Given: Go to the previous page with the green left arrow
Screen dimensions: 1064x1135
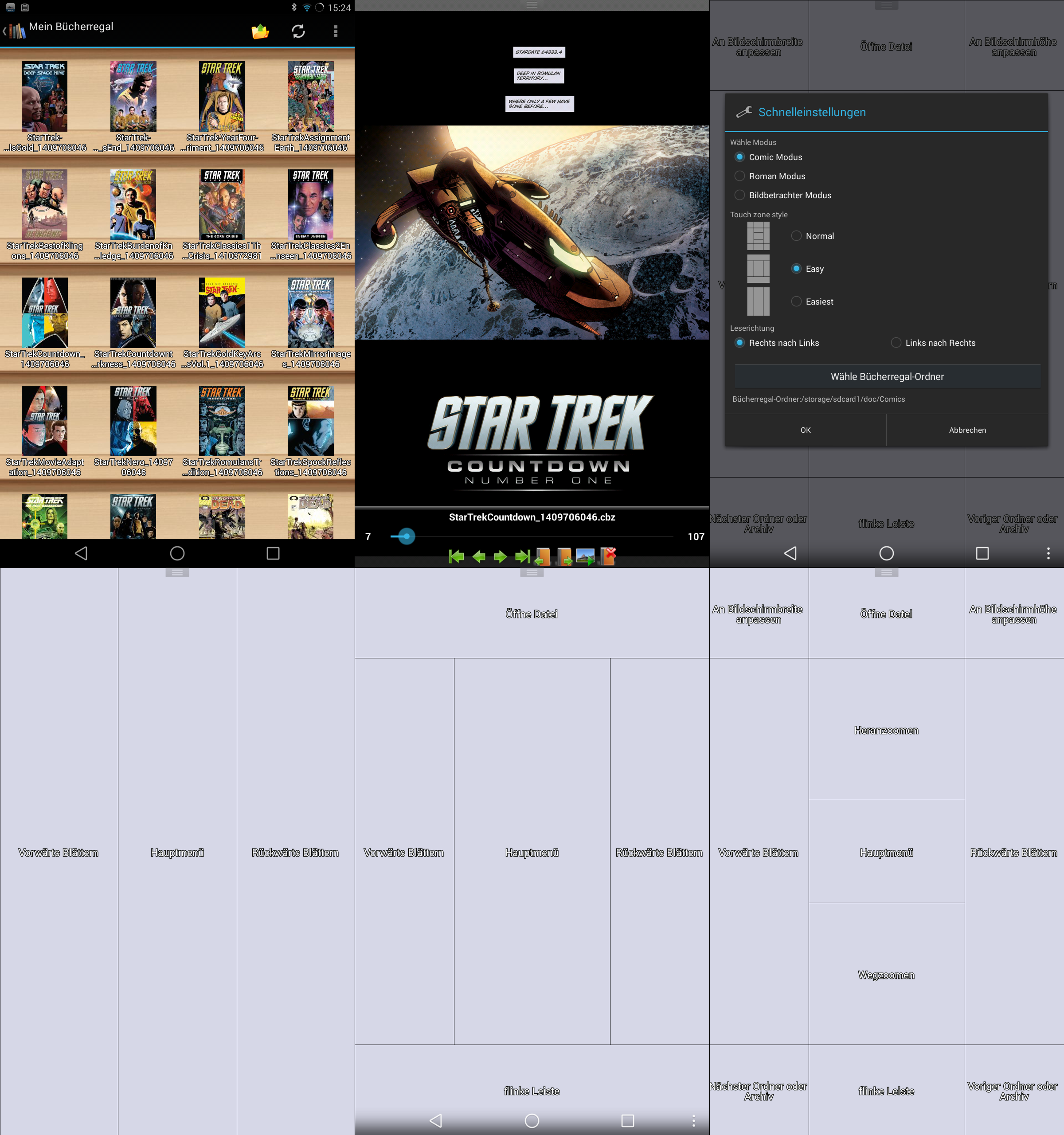Looking at the screenshot, I should [479, 556].
